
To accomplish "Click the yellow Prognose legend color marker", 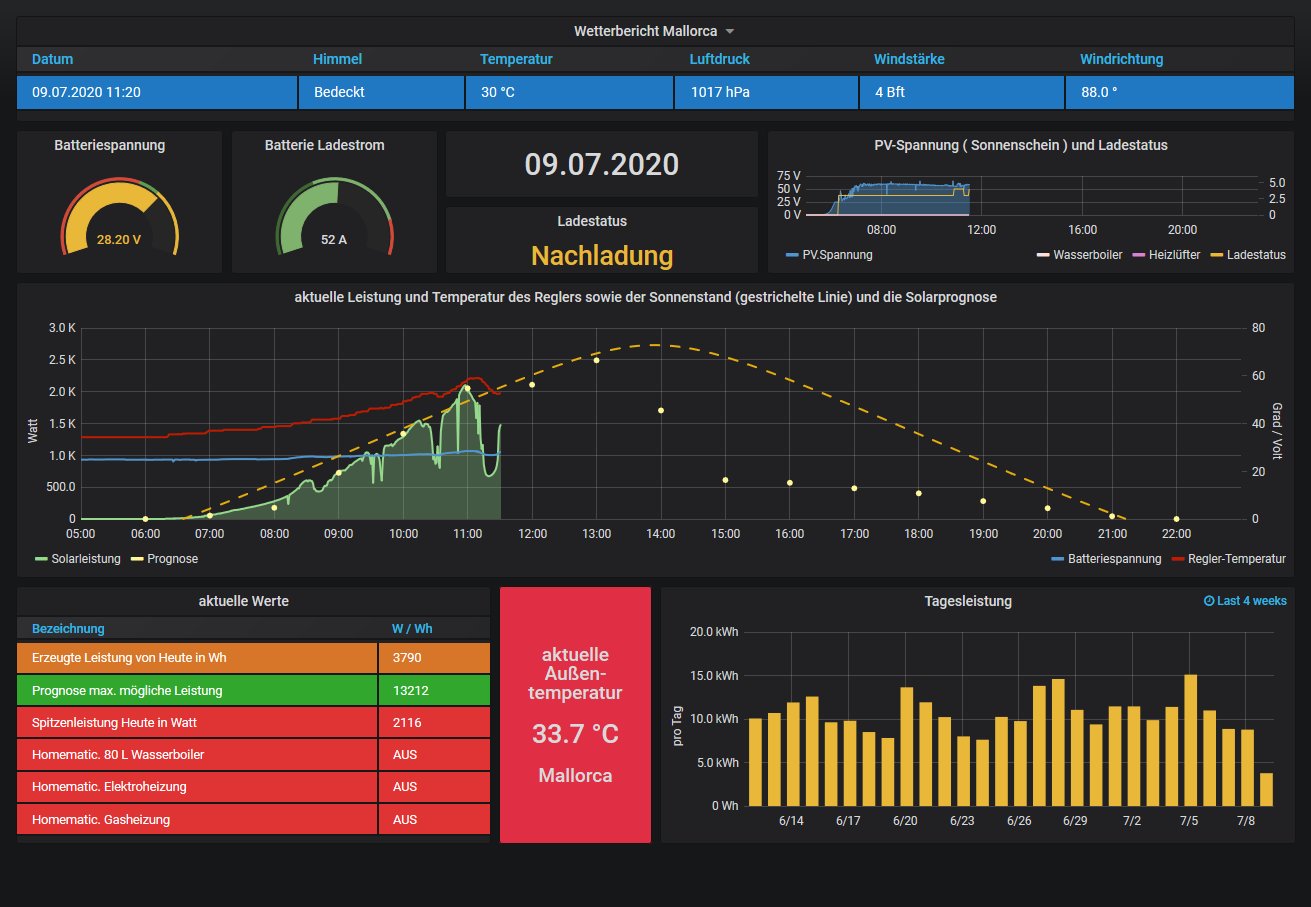I will click(x=137, y=559).
